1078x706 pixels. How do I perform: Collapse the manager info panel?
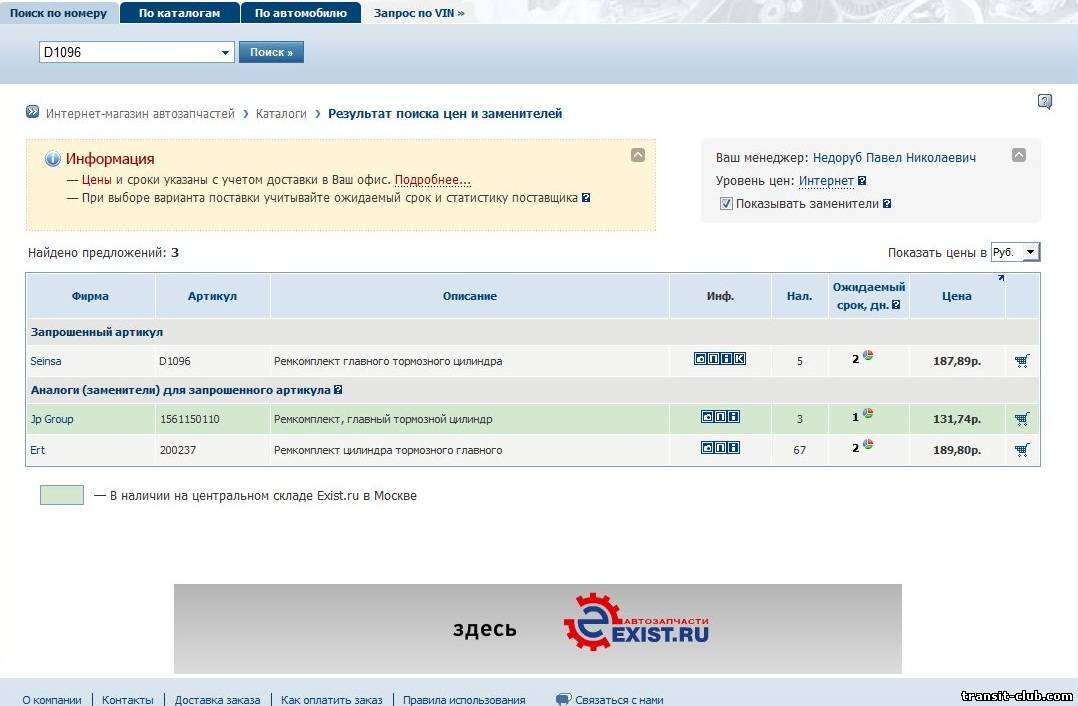point(1018,155)
